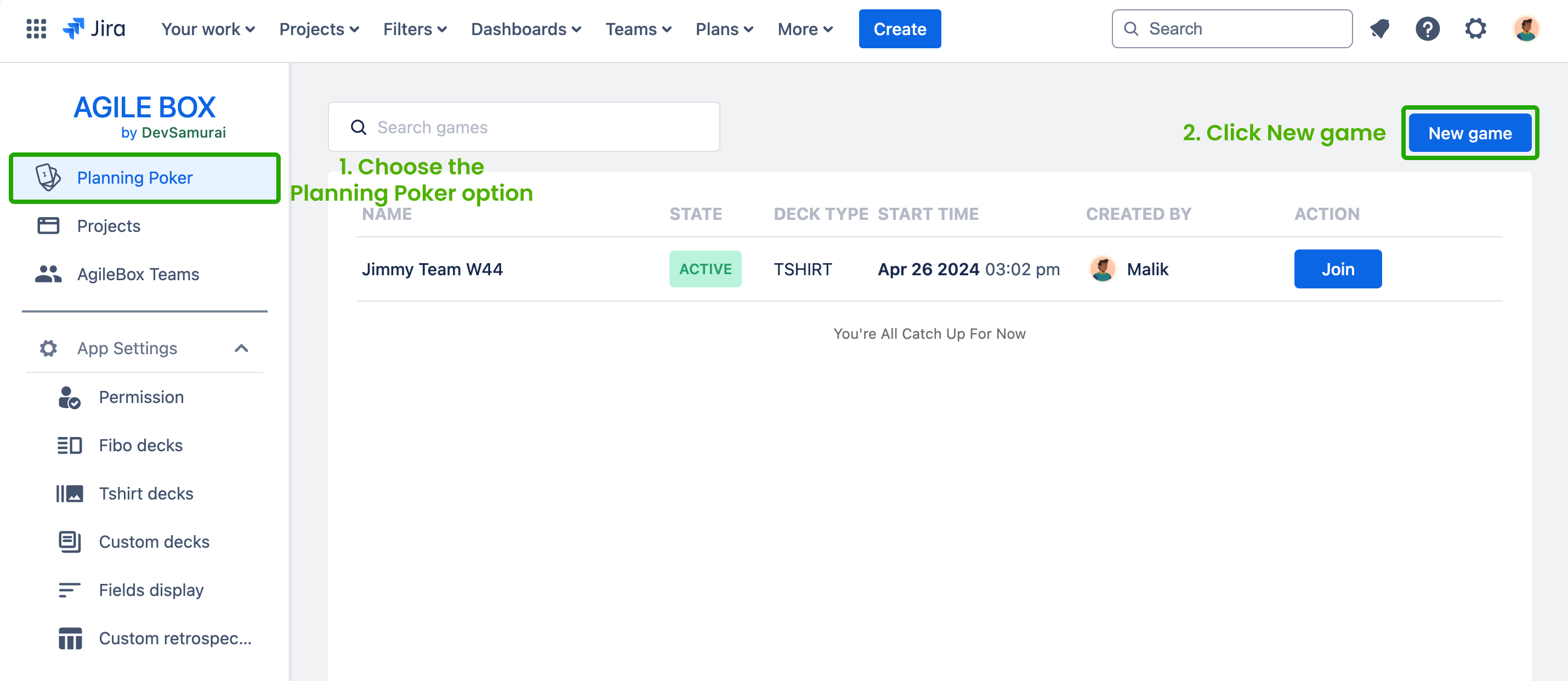Open the app switcher grid icon
The height and width of the screenshot is (681, 1568).
[37, 29]
